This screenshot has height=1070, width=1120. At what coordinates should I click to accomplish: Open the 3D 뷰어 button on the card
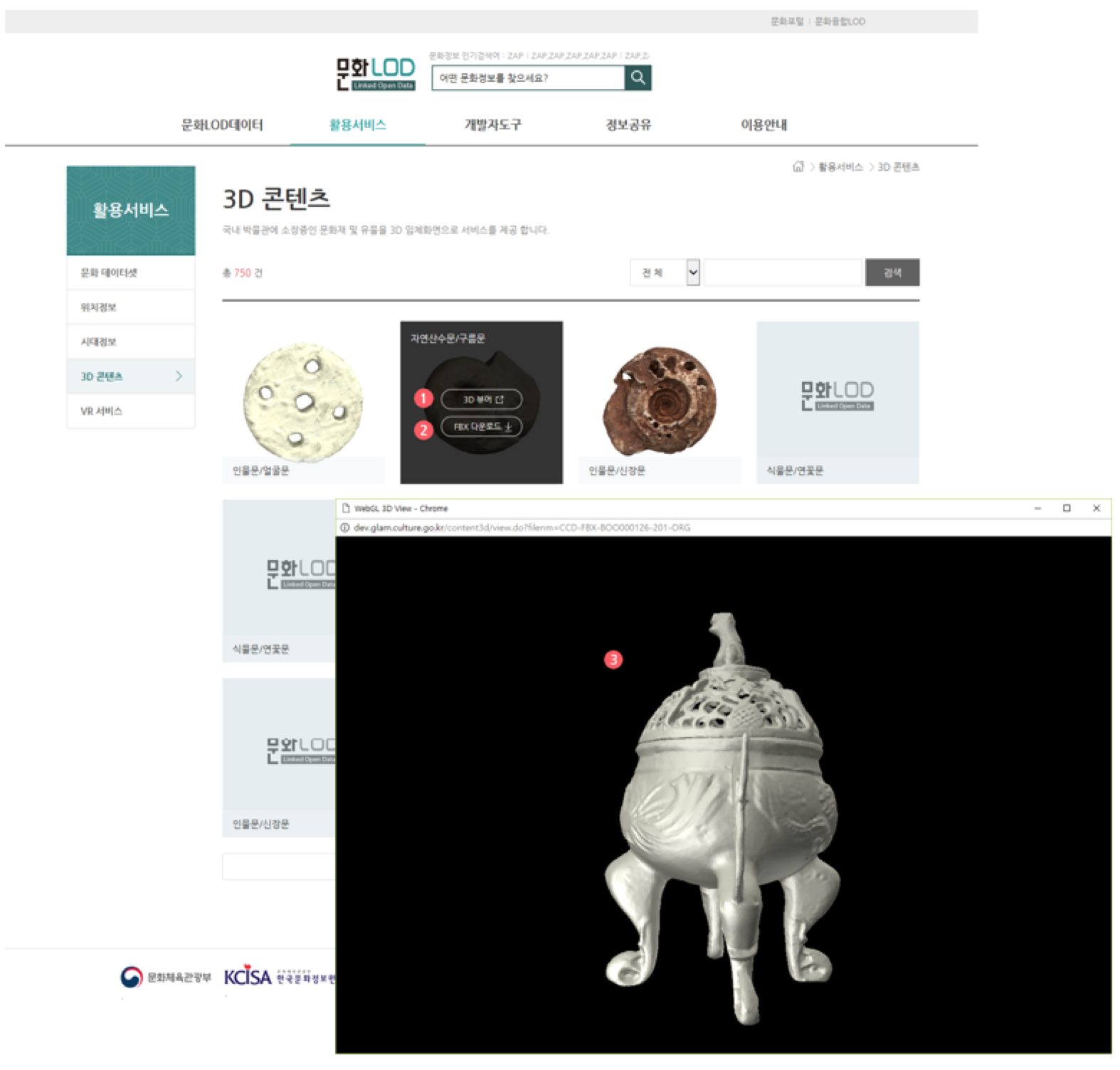[x=482, y=399]
